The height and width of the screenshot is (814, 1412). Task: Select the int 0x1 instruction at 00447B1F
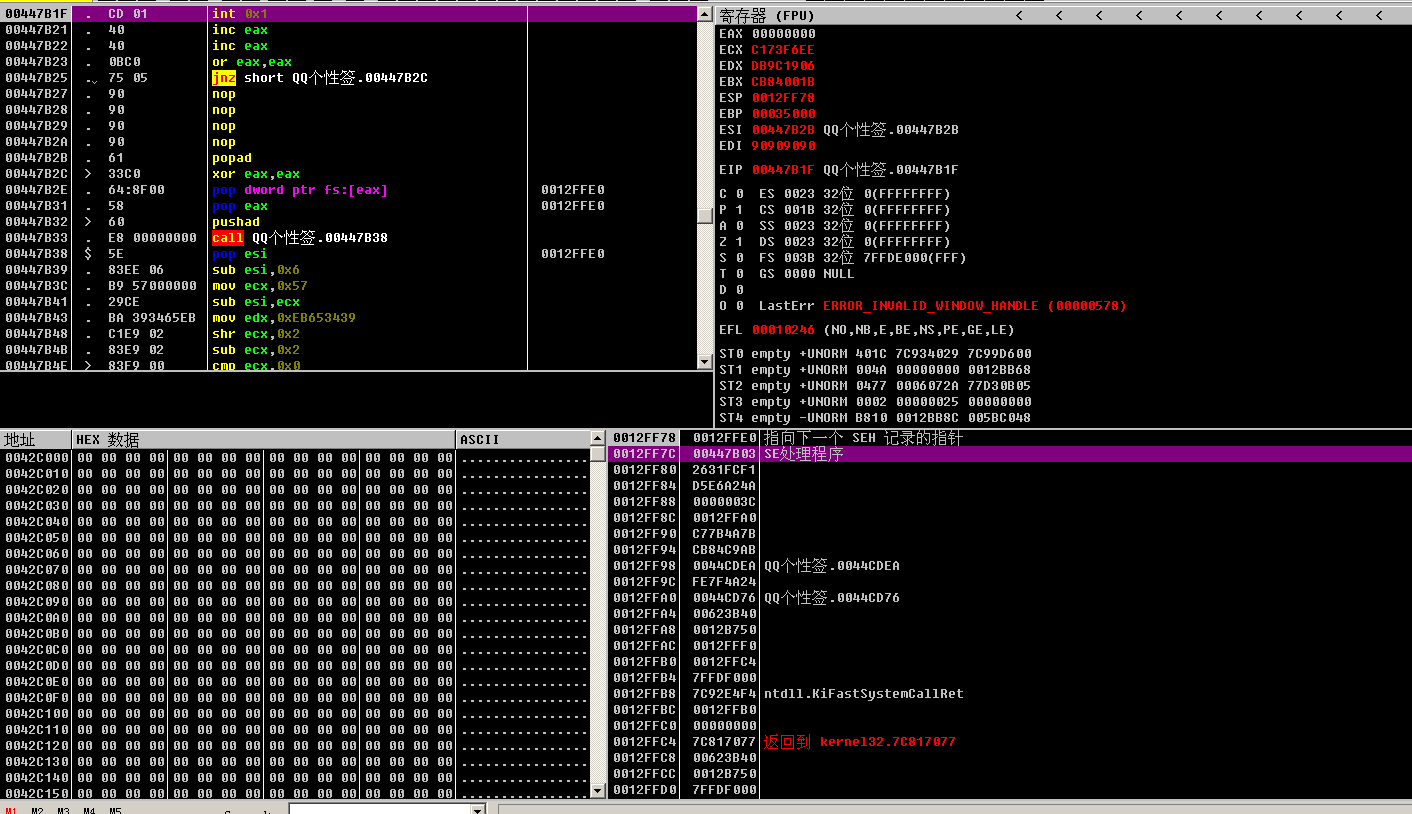[348, 14]
